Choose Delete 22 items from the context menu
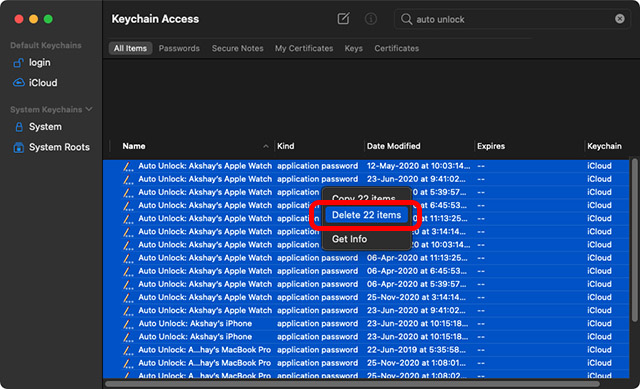 click(x=367, y=215)
